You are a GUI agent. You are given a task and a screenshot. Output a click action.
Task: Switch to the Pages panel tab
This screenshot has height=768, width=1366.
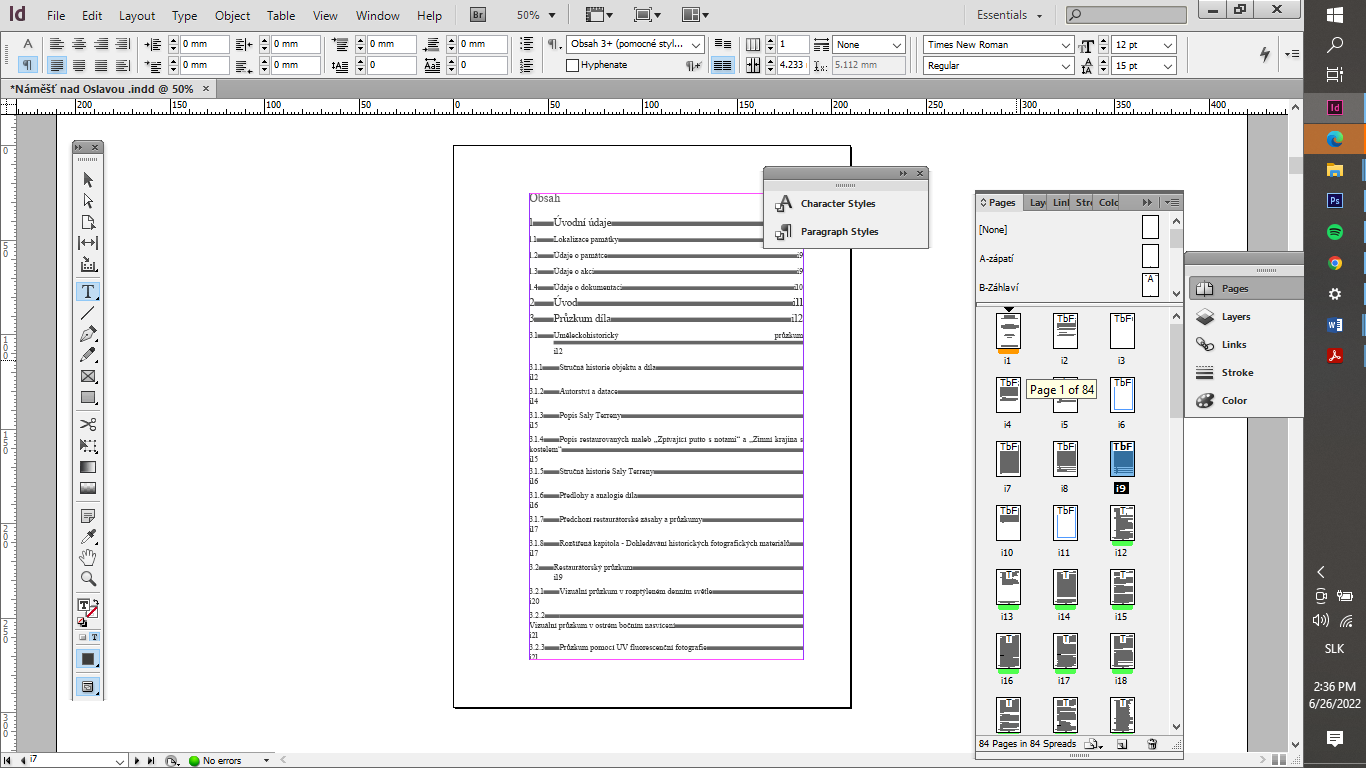pyautogui.click(x=999, y=202)
